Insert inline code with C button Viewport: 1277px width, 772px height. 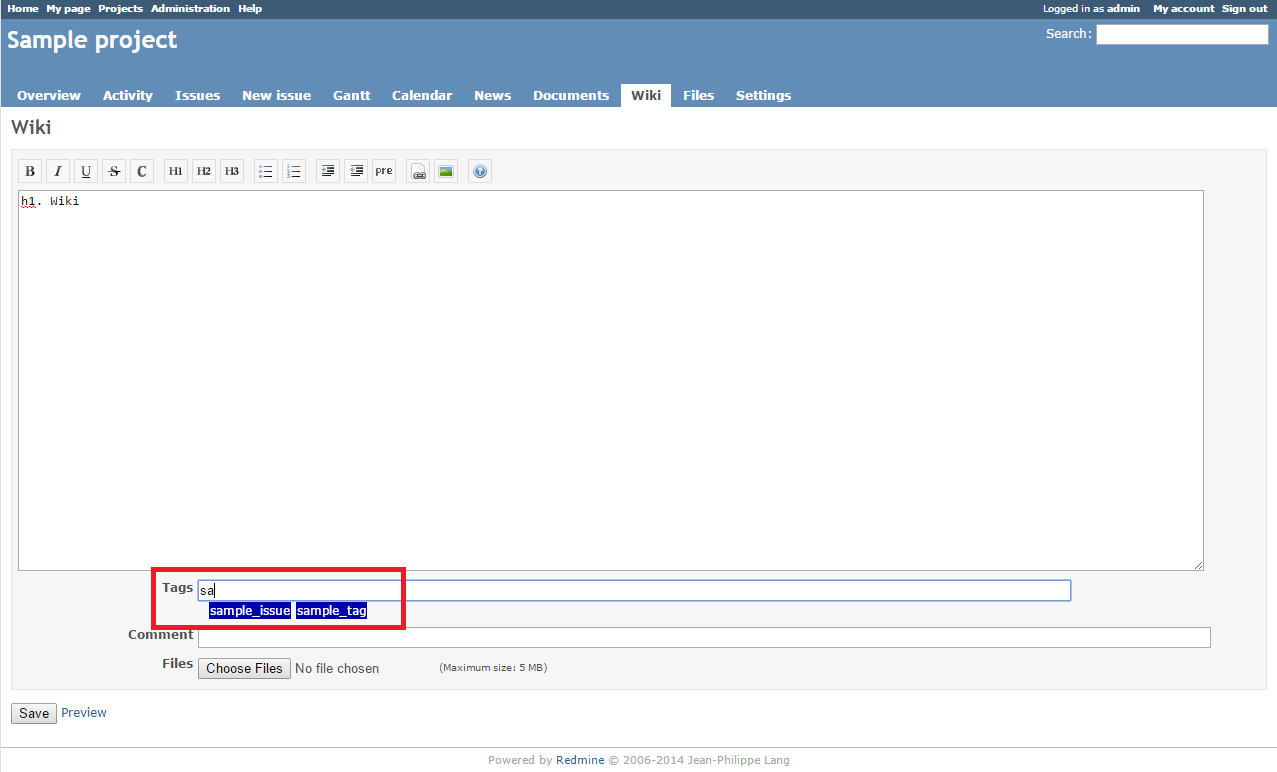[x=142, y=171]
